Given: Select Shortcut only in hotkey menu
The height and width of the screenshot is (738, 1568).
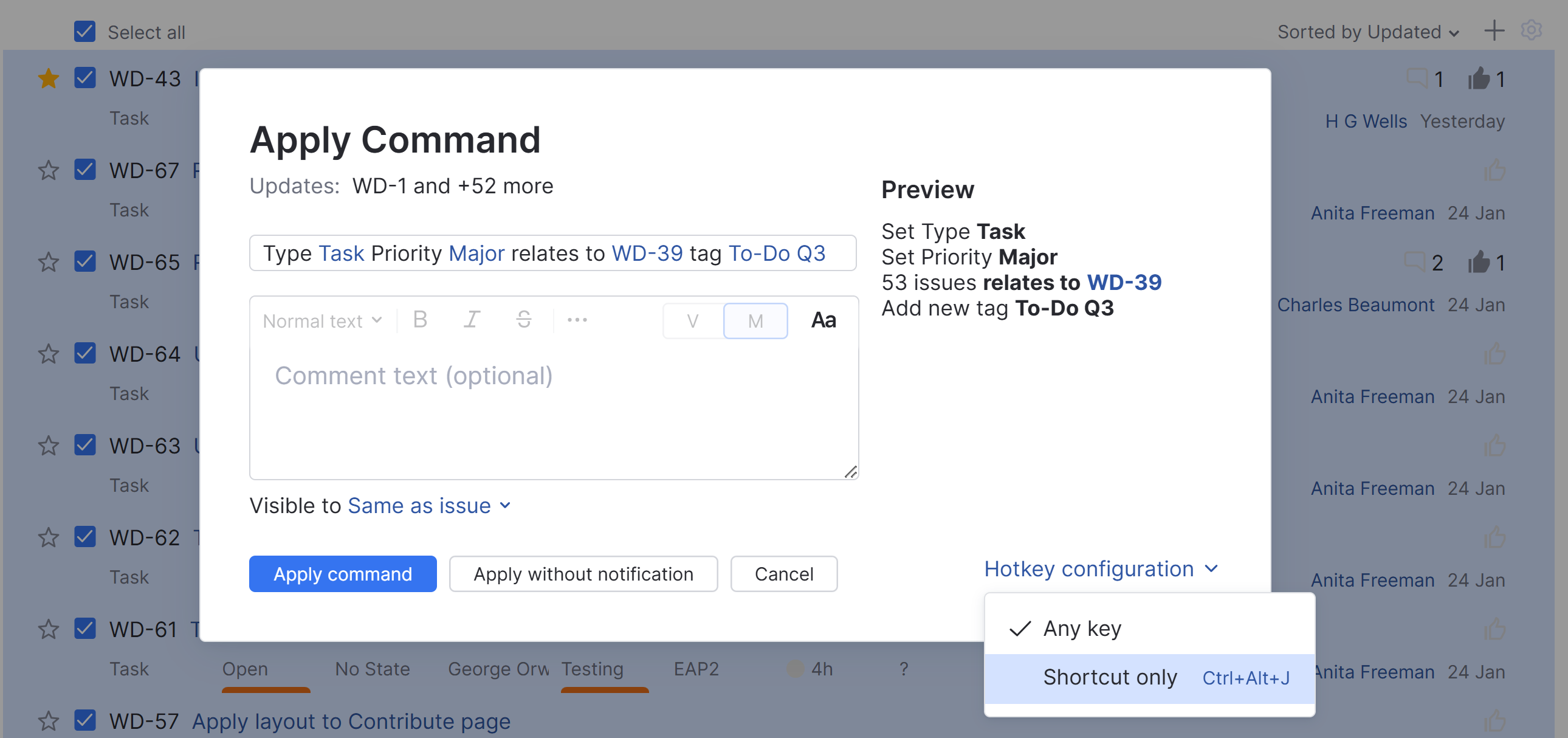Looking at the screenshot, I should (x=1110, y=677).
